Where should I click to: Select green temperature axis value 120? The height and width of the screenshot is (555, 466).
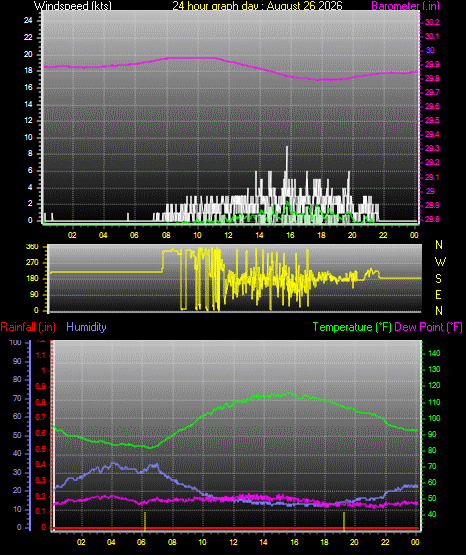pyautogui.click(x=434, y=385)
